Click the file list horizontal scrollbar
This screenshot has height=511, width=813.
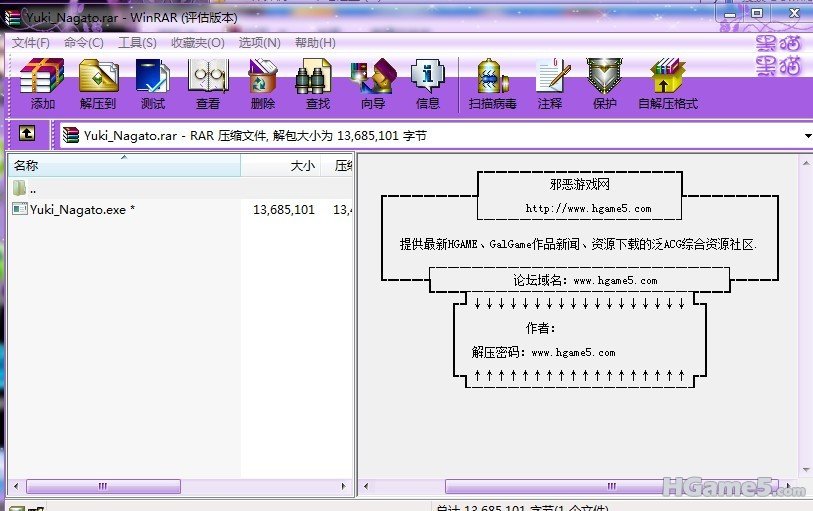click(x=102, y=487)
